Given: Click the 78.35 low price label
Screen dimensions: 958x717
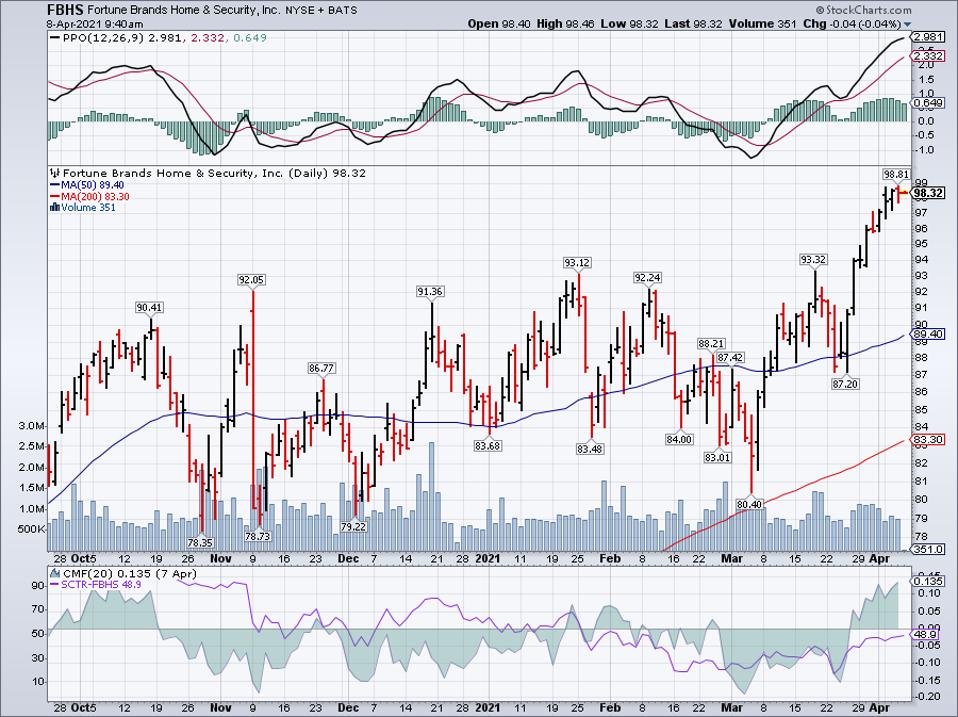Looking at the screenshot, I should click(x=200, y=542).
